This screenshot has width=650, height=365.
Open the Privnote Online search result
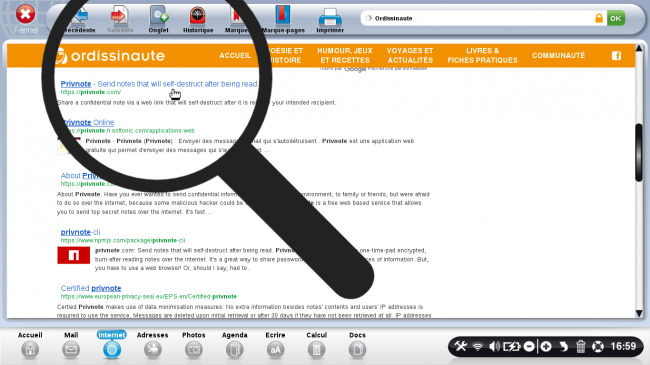[88, 122]
